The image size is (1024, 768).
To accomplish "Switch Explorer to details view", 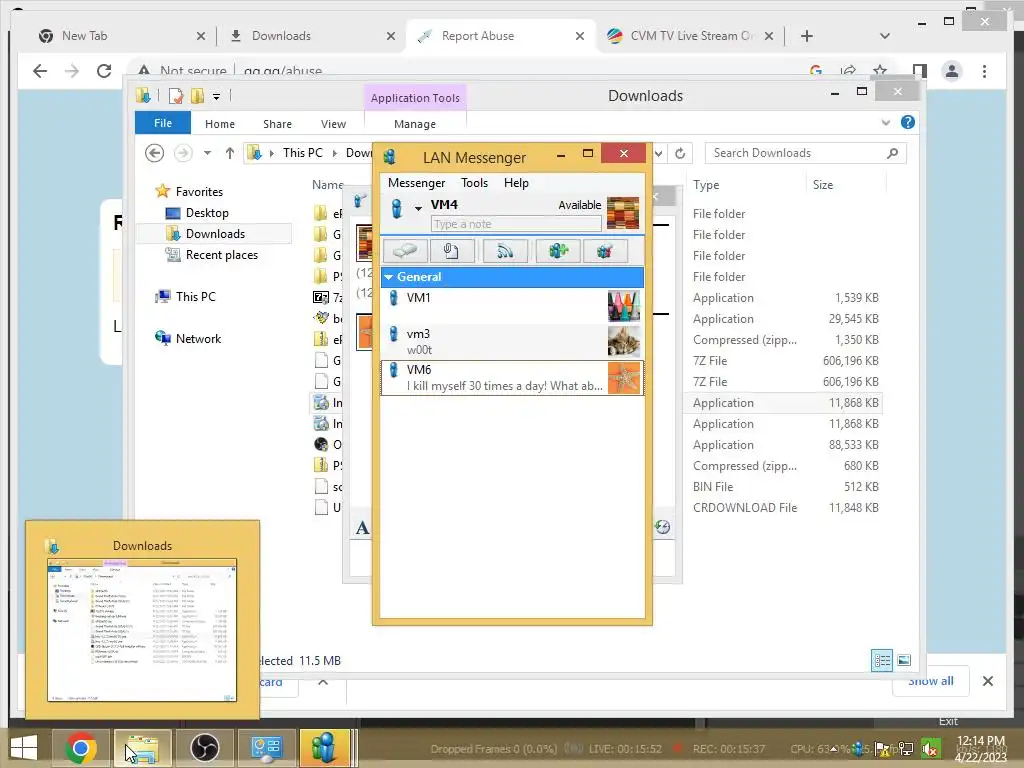I will pos(882,660).
